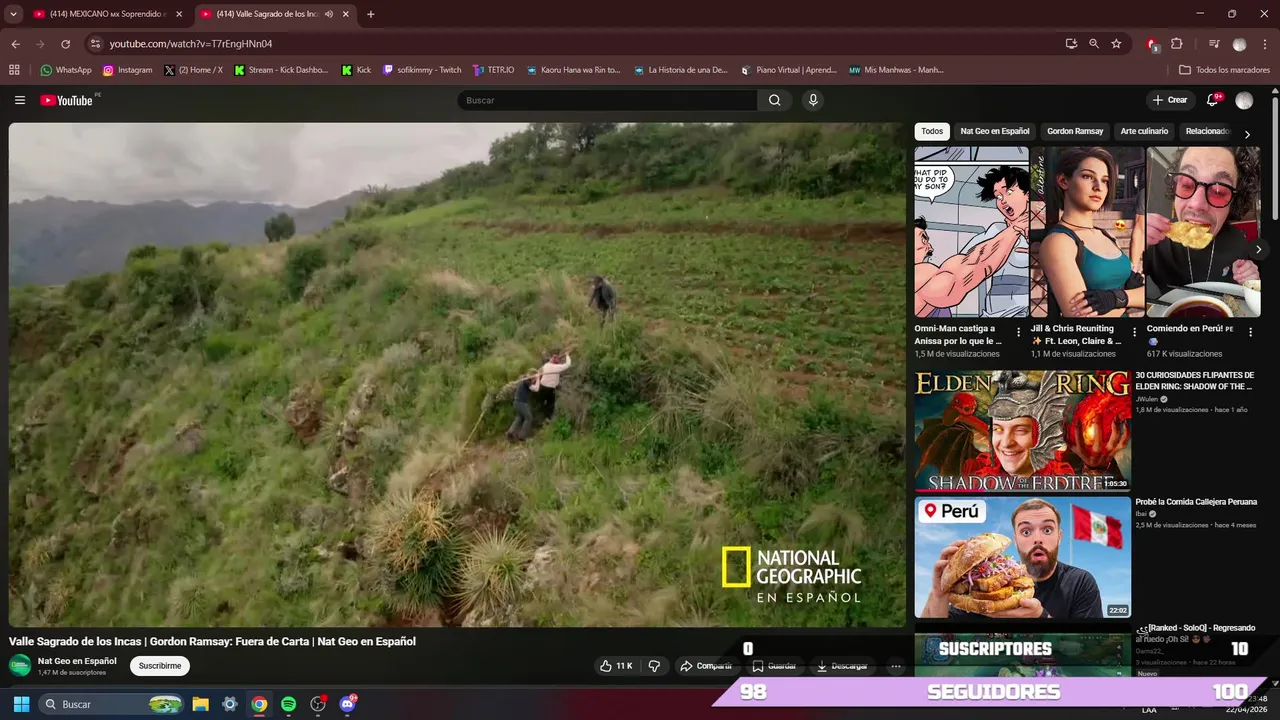The width and height of the screenshot is (1280, 720).
Task: Open the Nat Geo en Español channel name
Action: 77,661
